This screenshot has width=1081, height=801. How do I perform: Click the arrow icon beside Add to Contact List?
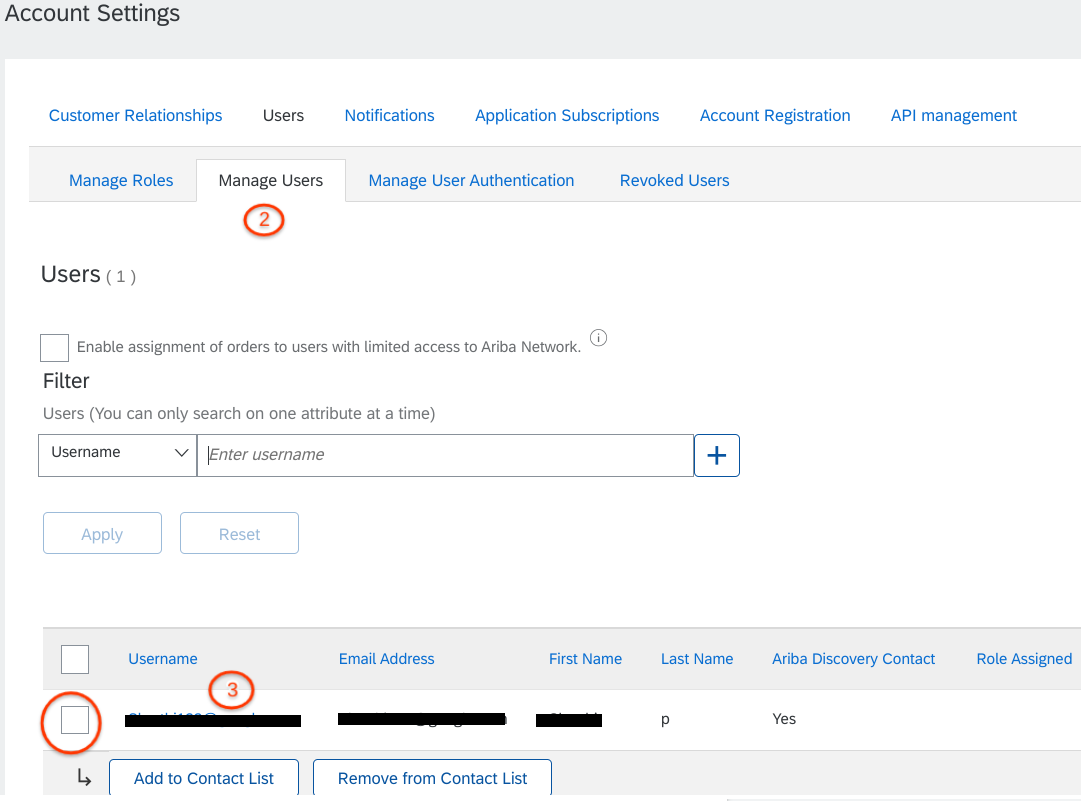84,778
